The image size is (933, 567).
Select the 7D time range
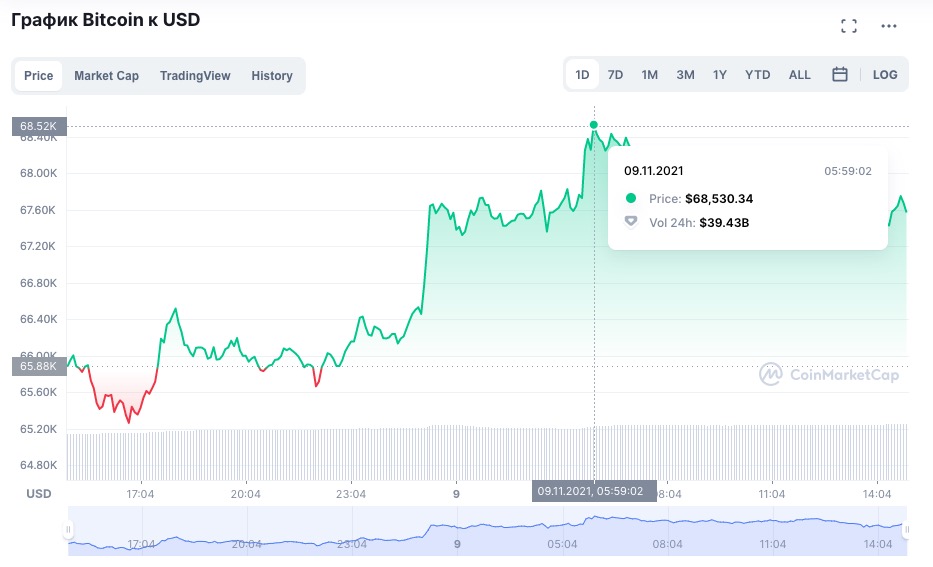615,75
